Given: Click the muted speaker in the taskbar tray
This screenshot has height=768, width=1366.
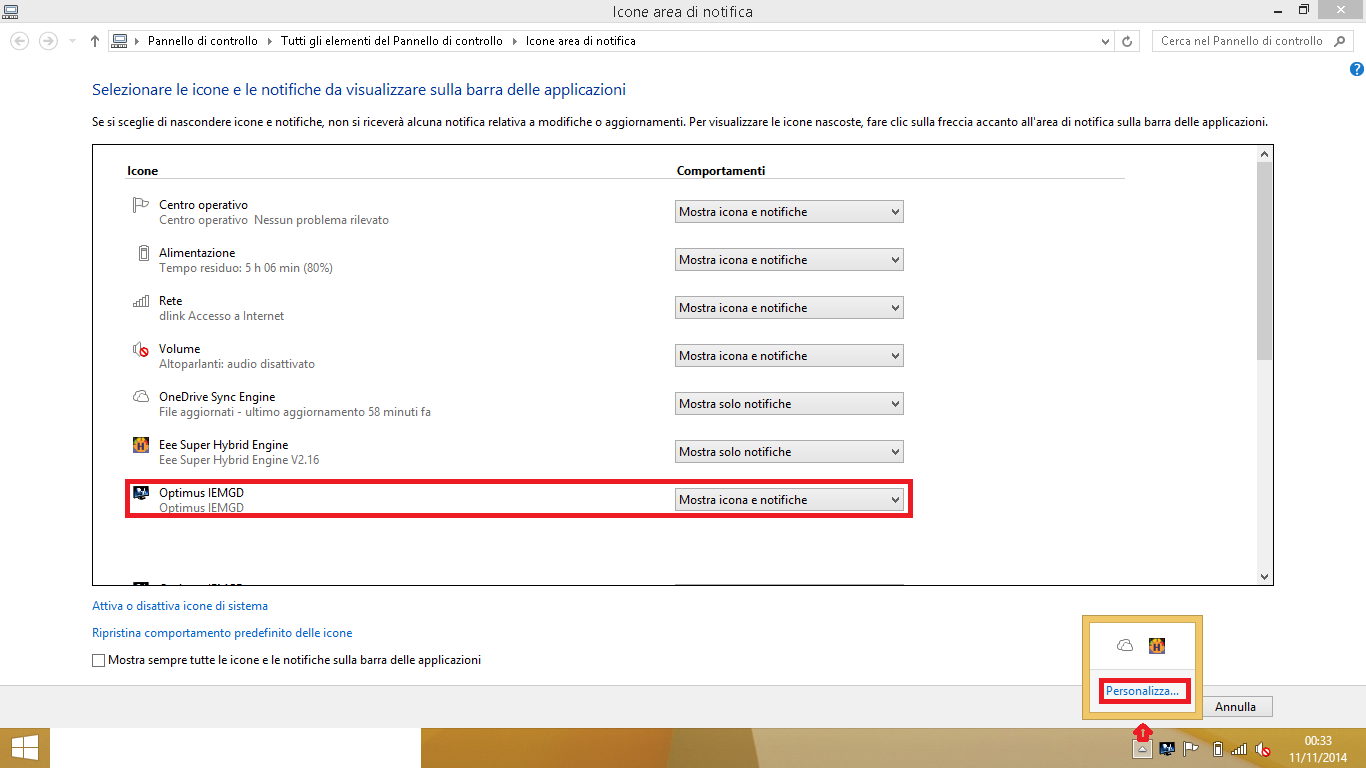Looking at the screenshot, I should [x=1262, y=747].
